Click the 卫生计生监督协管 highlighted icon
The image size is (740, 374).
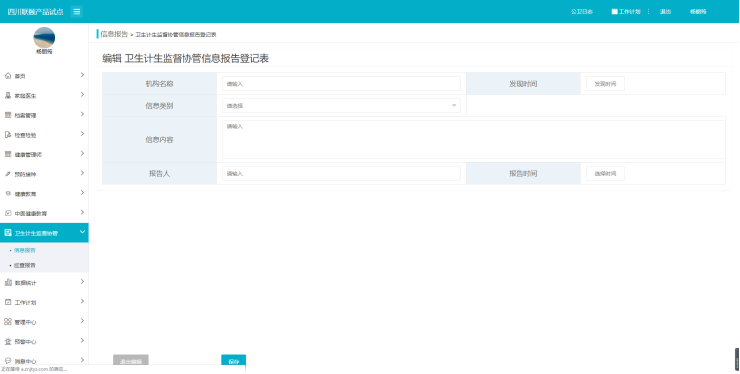8,233
